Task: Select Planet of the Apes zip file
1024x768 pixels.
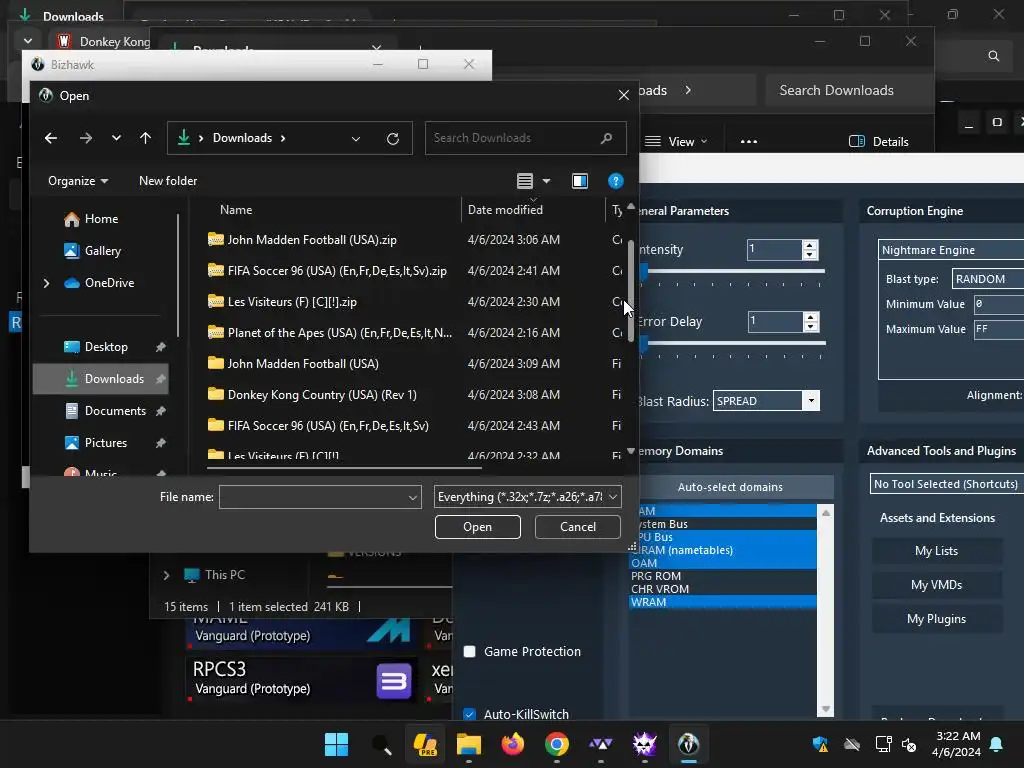Action: 340,332
